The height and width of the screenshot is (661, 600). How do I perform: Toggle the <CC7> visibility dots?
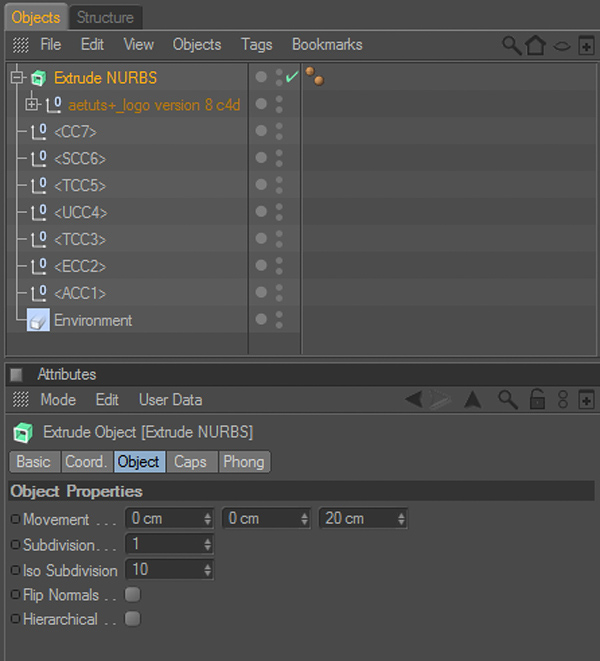point(279,132)
